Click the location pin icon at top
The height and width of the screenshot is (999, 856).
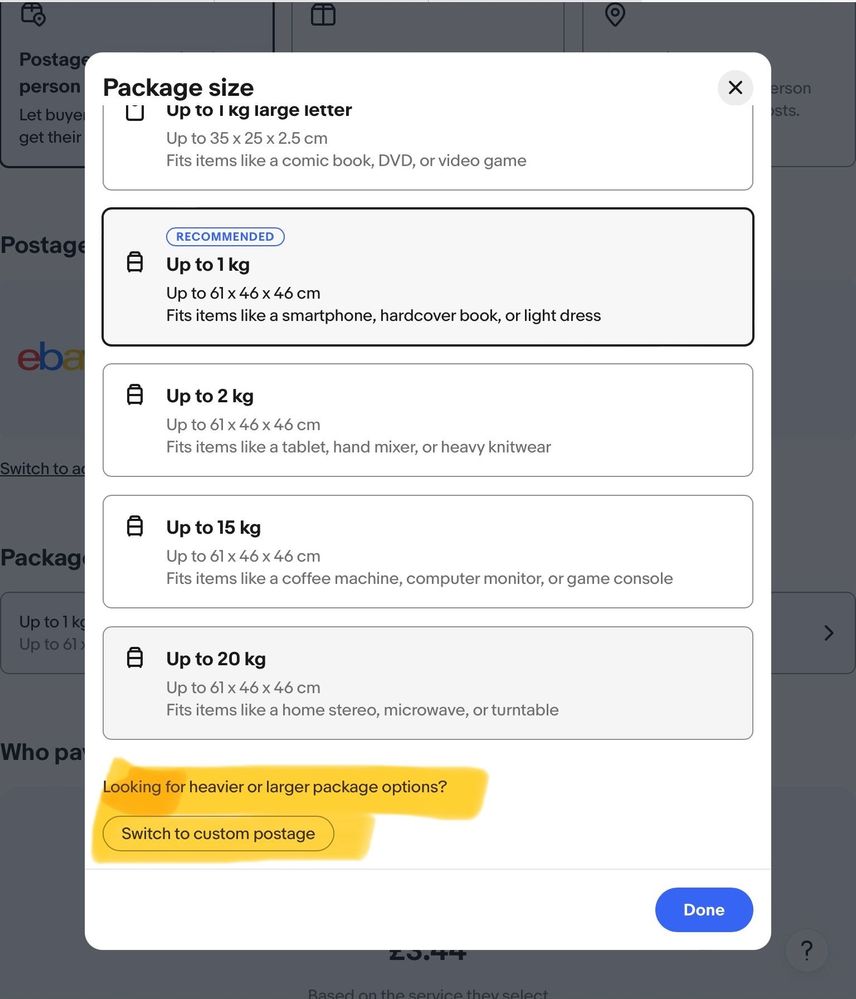[x=615, y=14]
